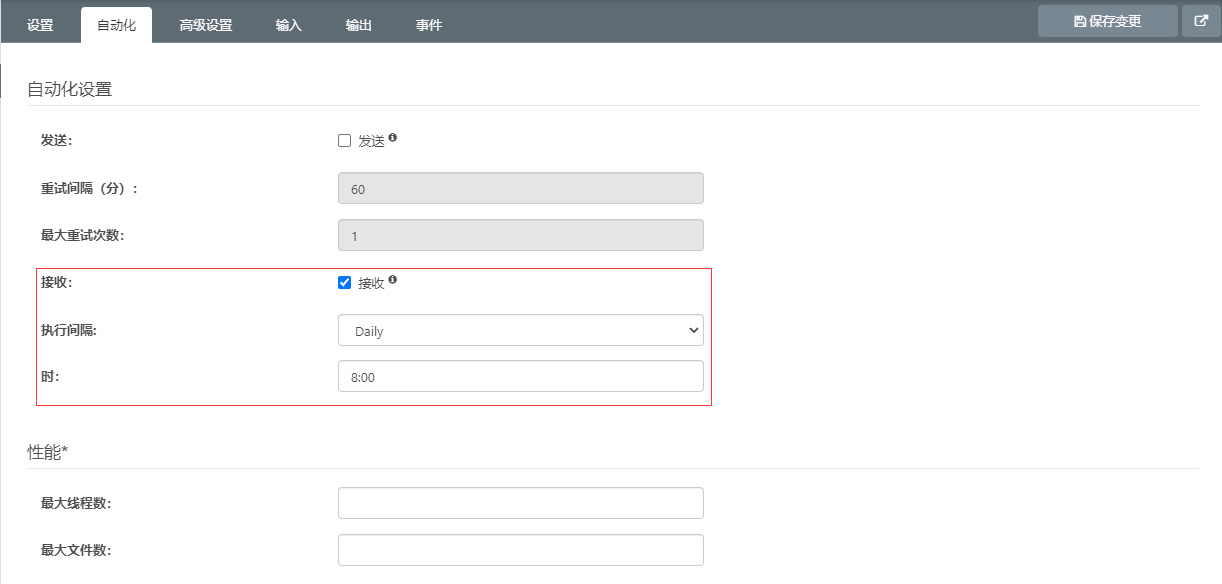
Task: Open the 输出 tab
Action: [x=359, y=25]
